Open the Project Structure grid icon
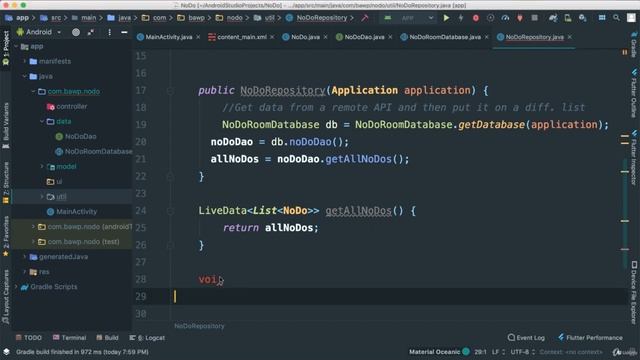Image resolution: width=640 pixels, height=360 pixels. click(602, 18)
